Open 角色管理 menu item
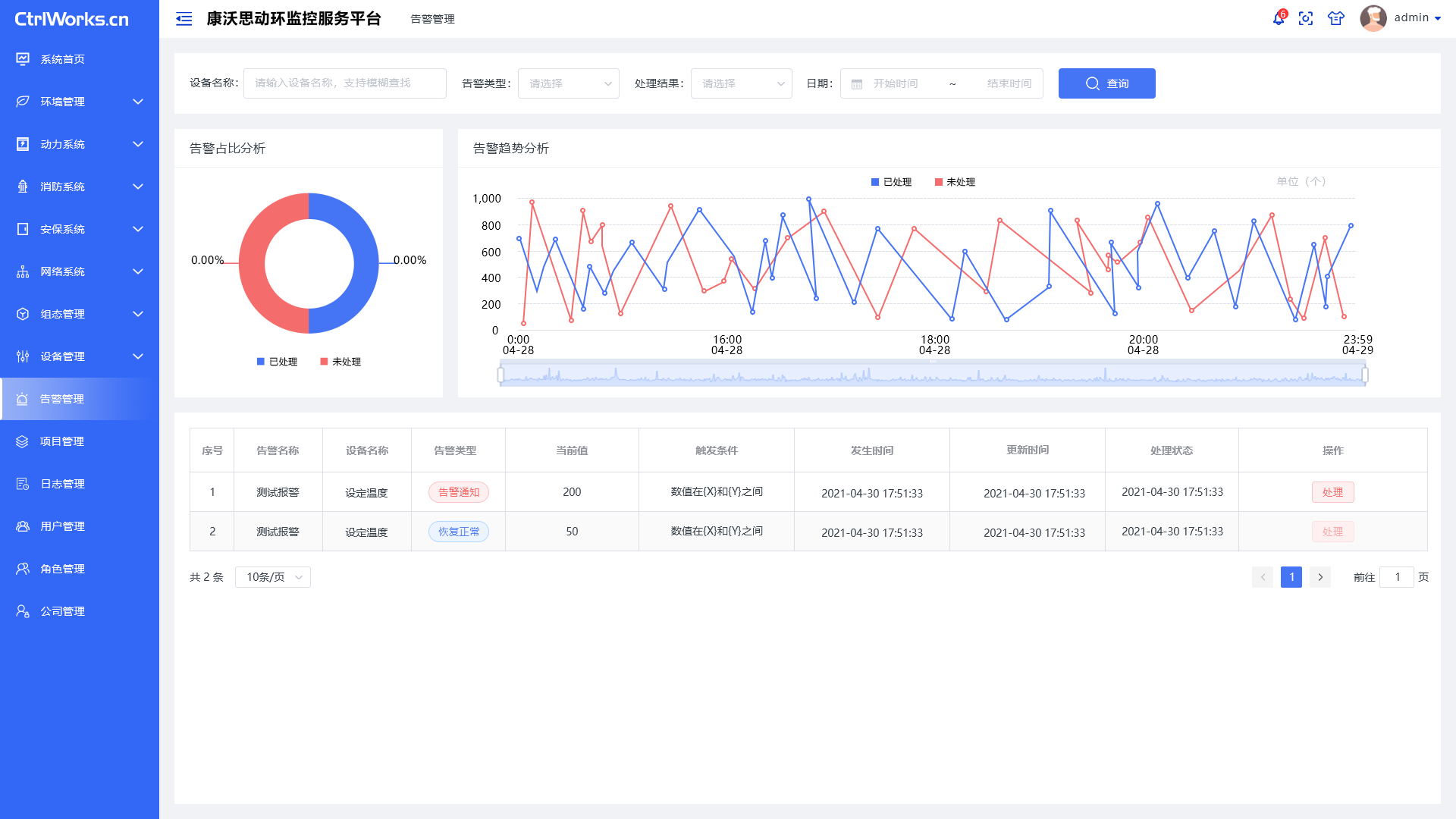The height and width of the screenshot is (819, 1456). 80,569
